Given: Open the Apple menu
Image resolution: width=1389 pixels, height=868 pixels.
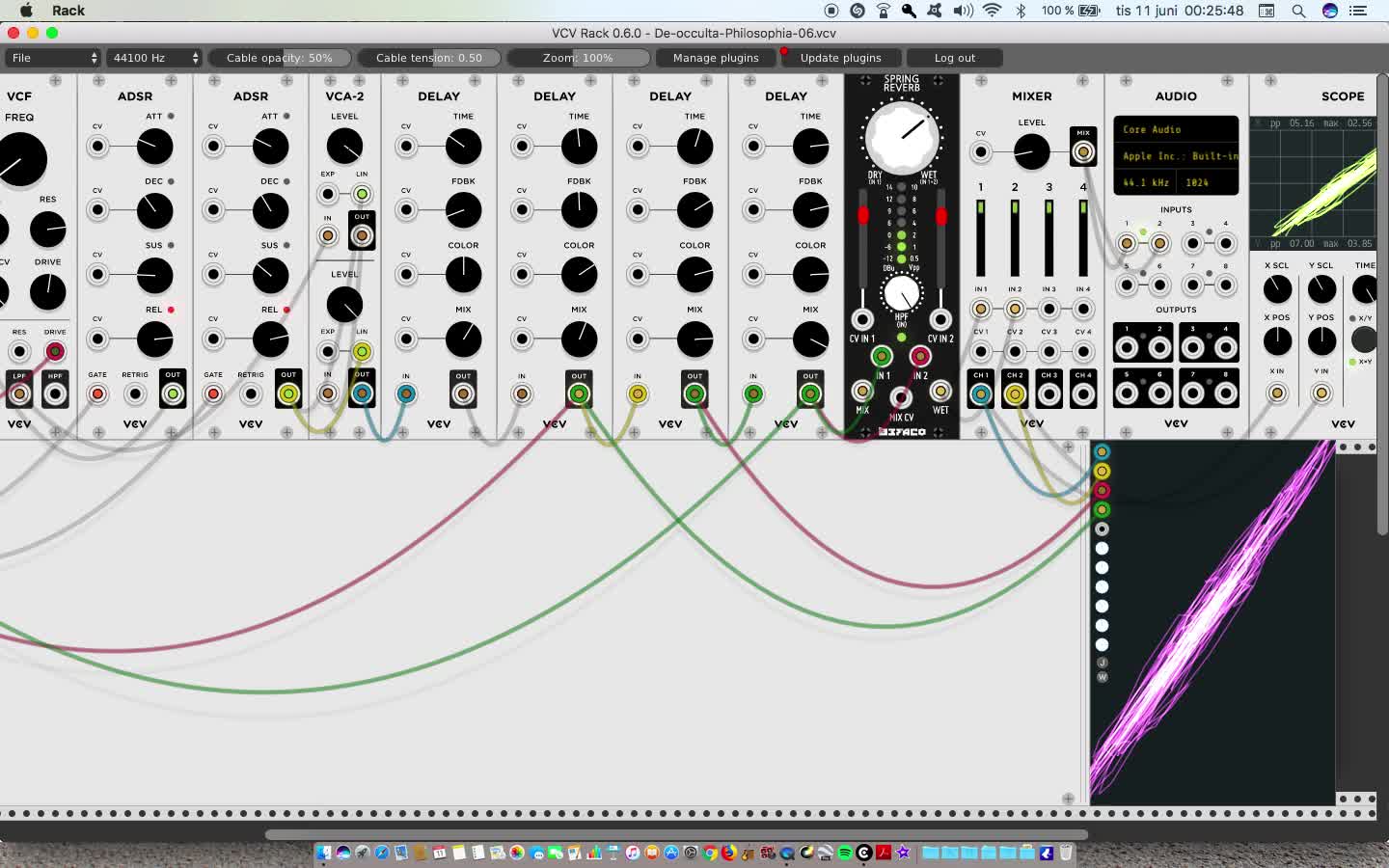Looking at the screenshot, I should coord(26,11).
